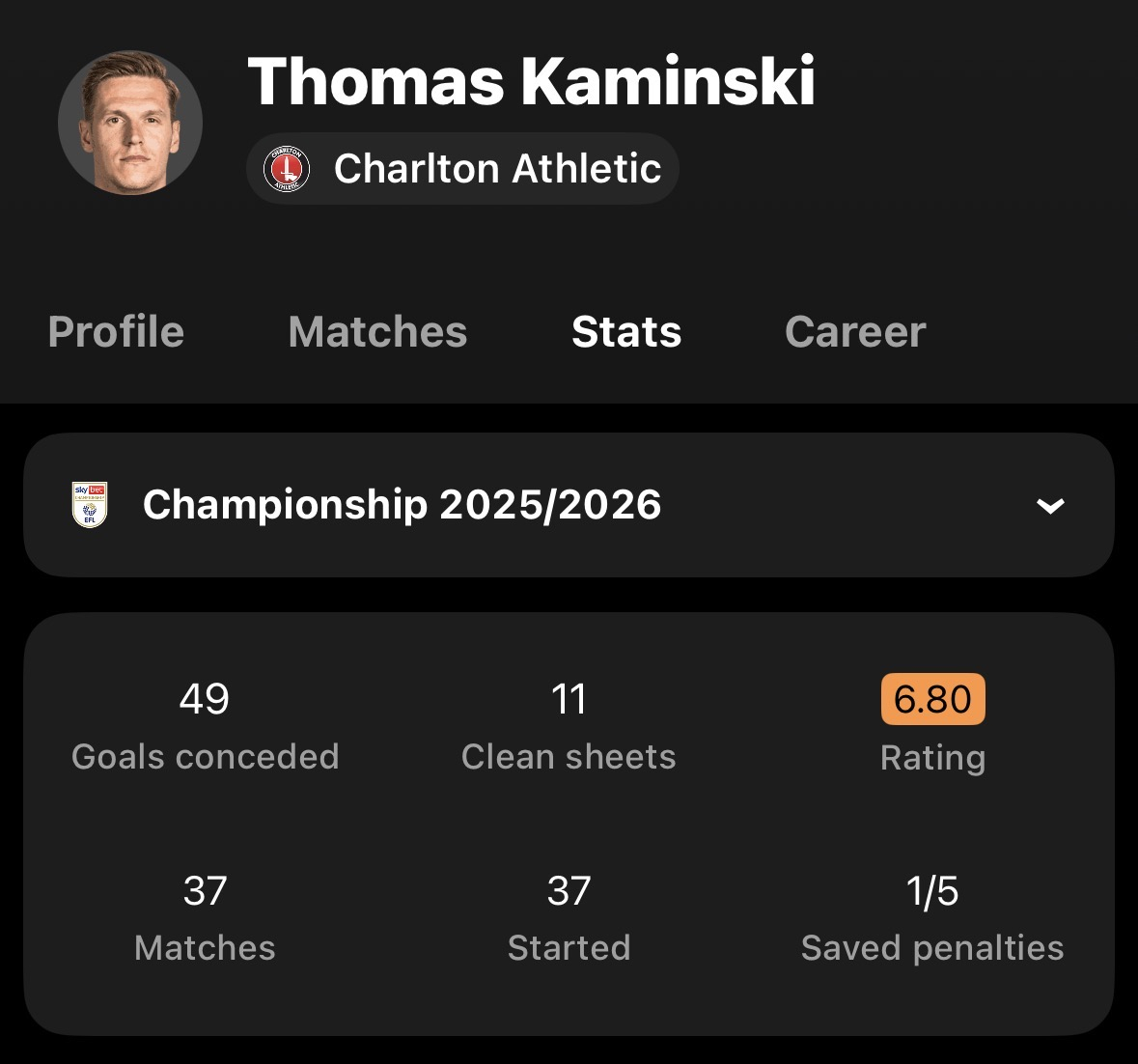Select the Stats tab
This screenshot has width=1138, height=1064.
tap(626, 332)
